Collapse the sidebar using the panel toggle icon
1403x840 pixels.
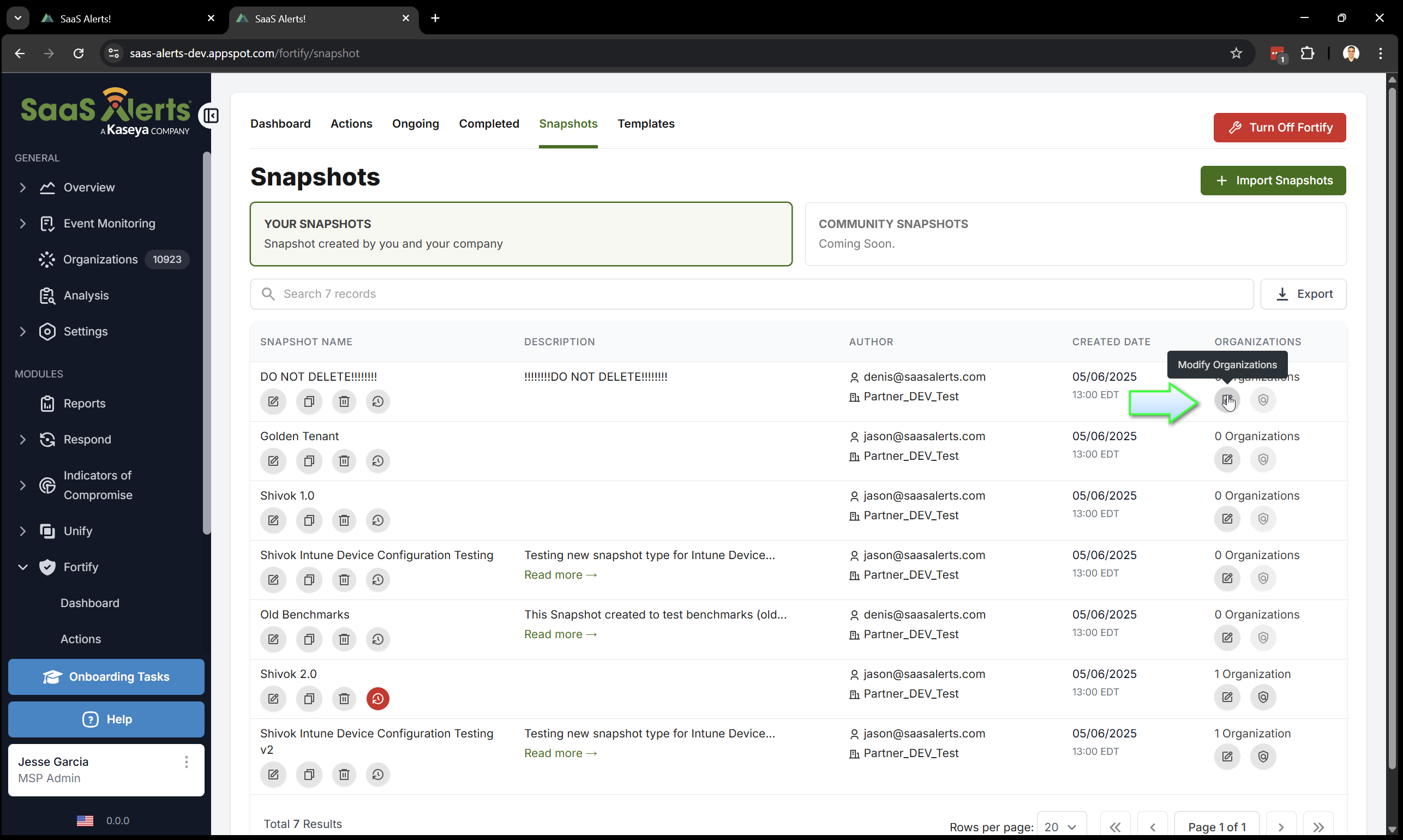point(211,116)
